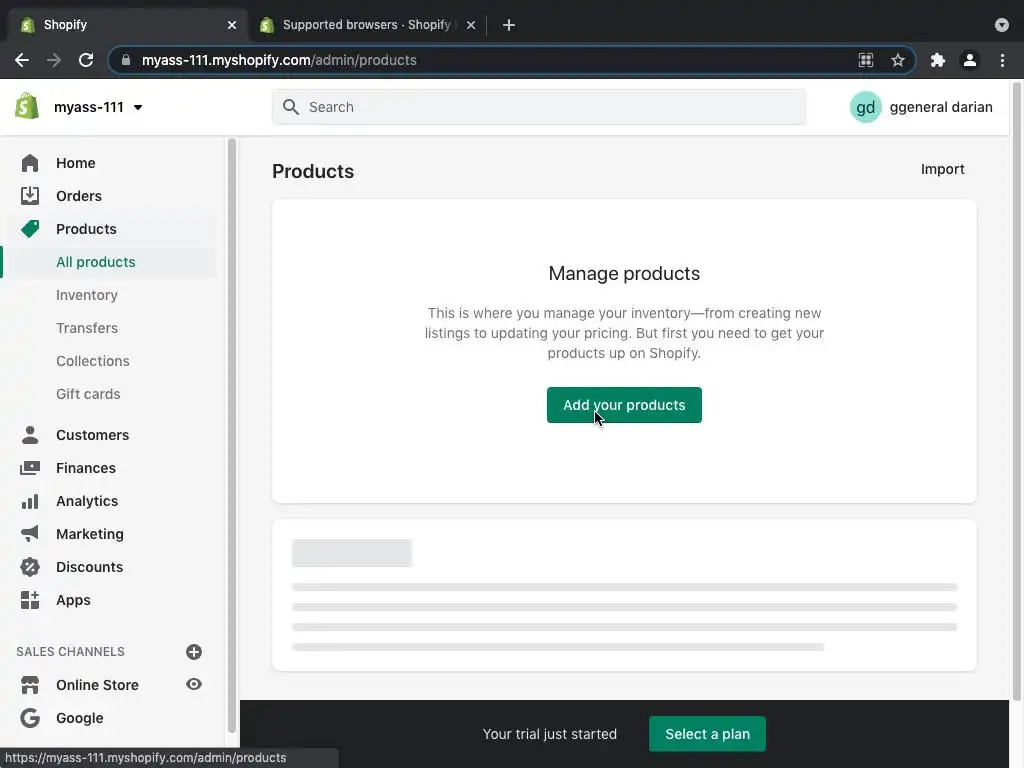1024x768 pixels.
Task: Click the Add your products button
Action: (x=624, y=405)
